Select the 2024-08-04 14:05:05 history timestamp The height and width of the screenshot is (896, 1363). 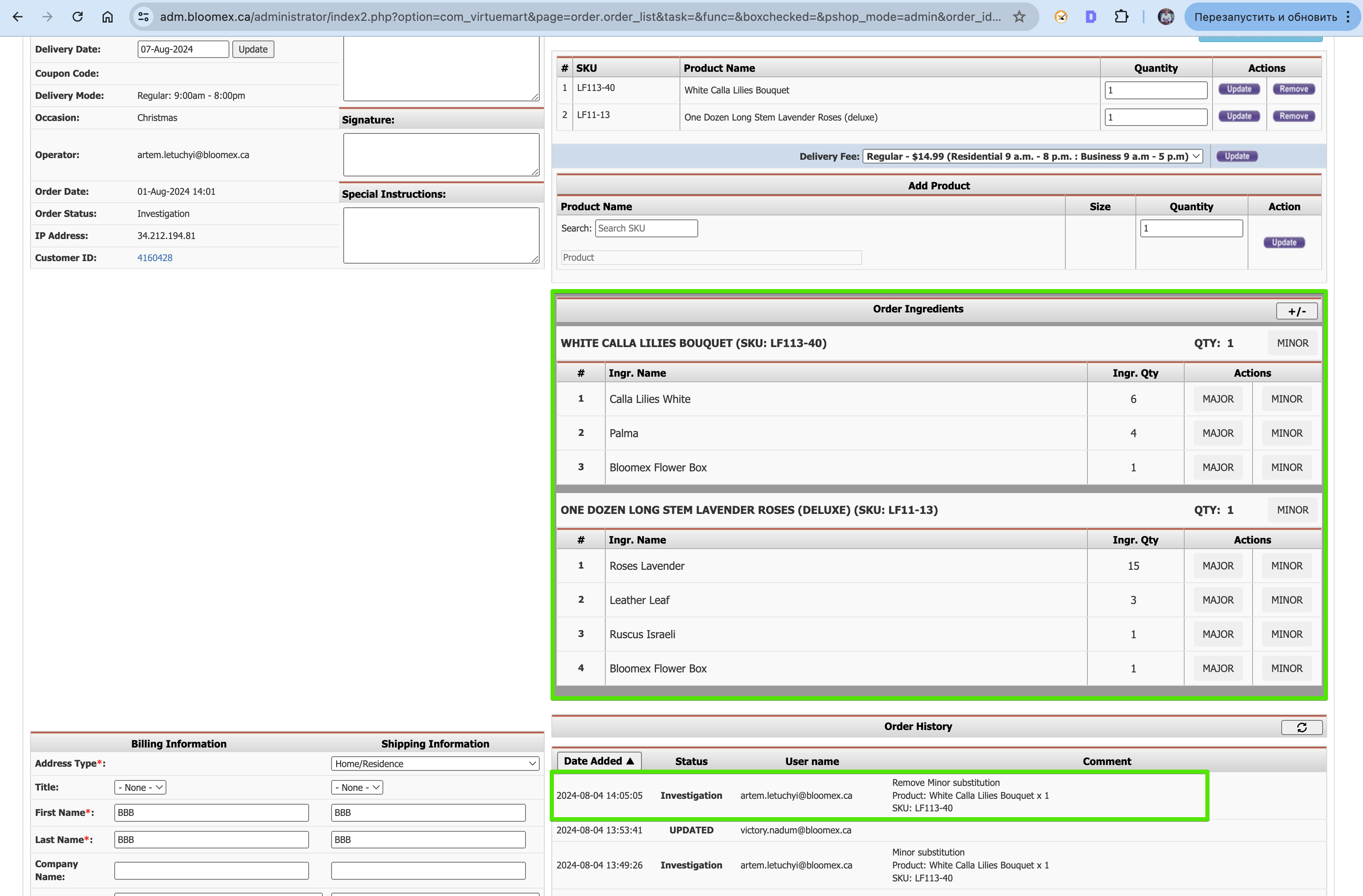(x=599, y=796)
